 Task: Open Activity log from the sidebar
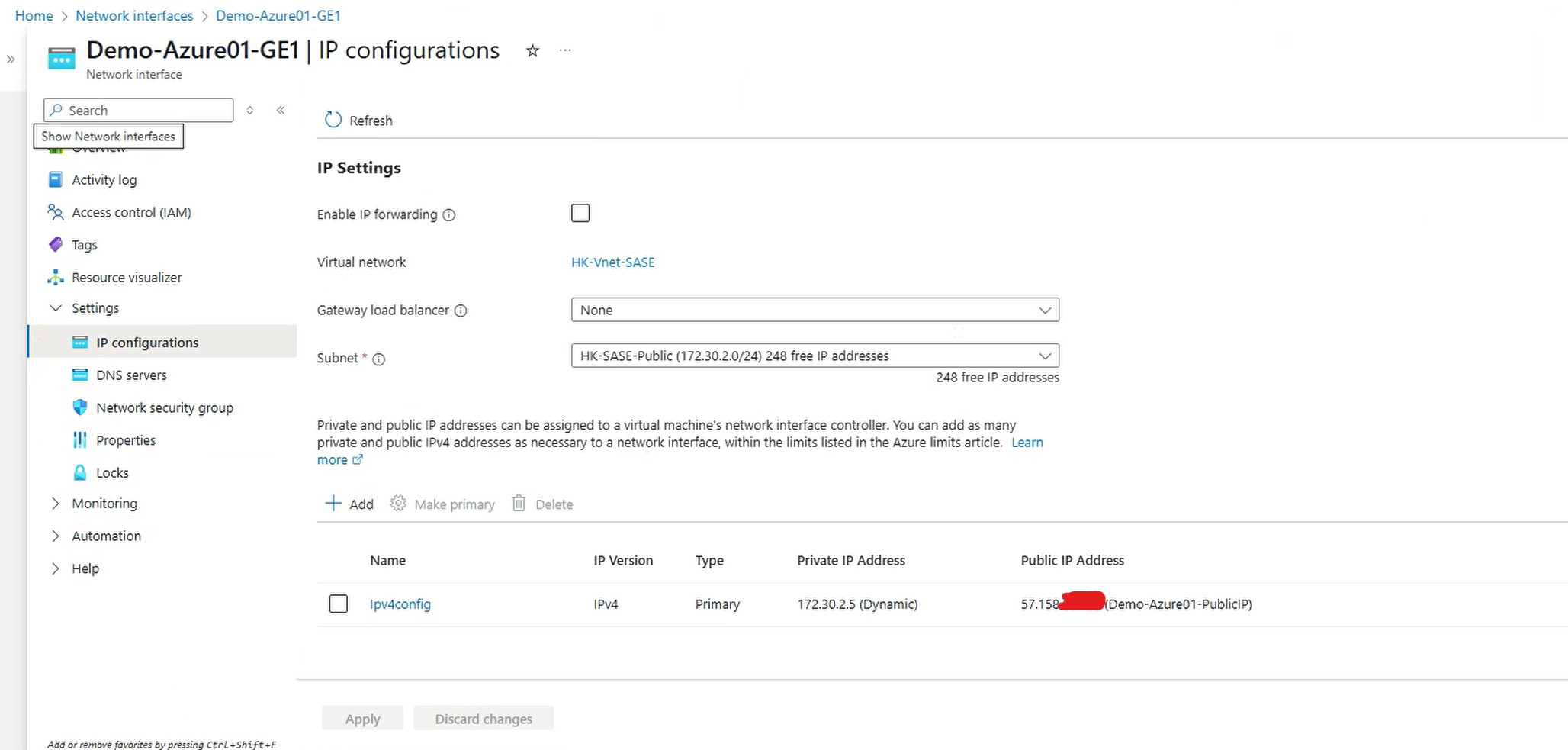point(104,180)
